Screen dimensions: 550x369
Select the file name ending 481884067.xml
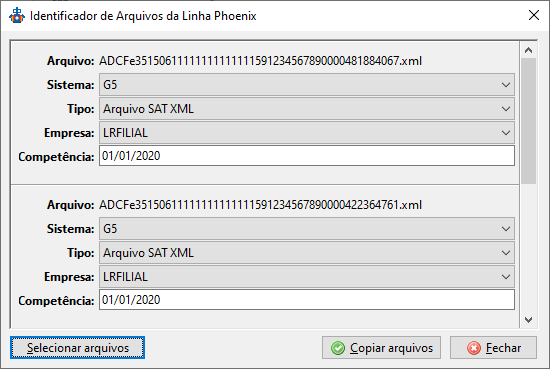click(260, 61)
